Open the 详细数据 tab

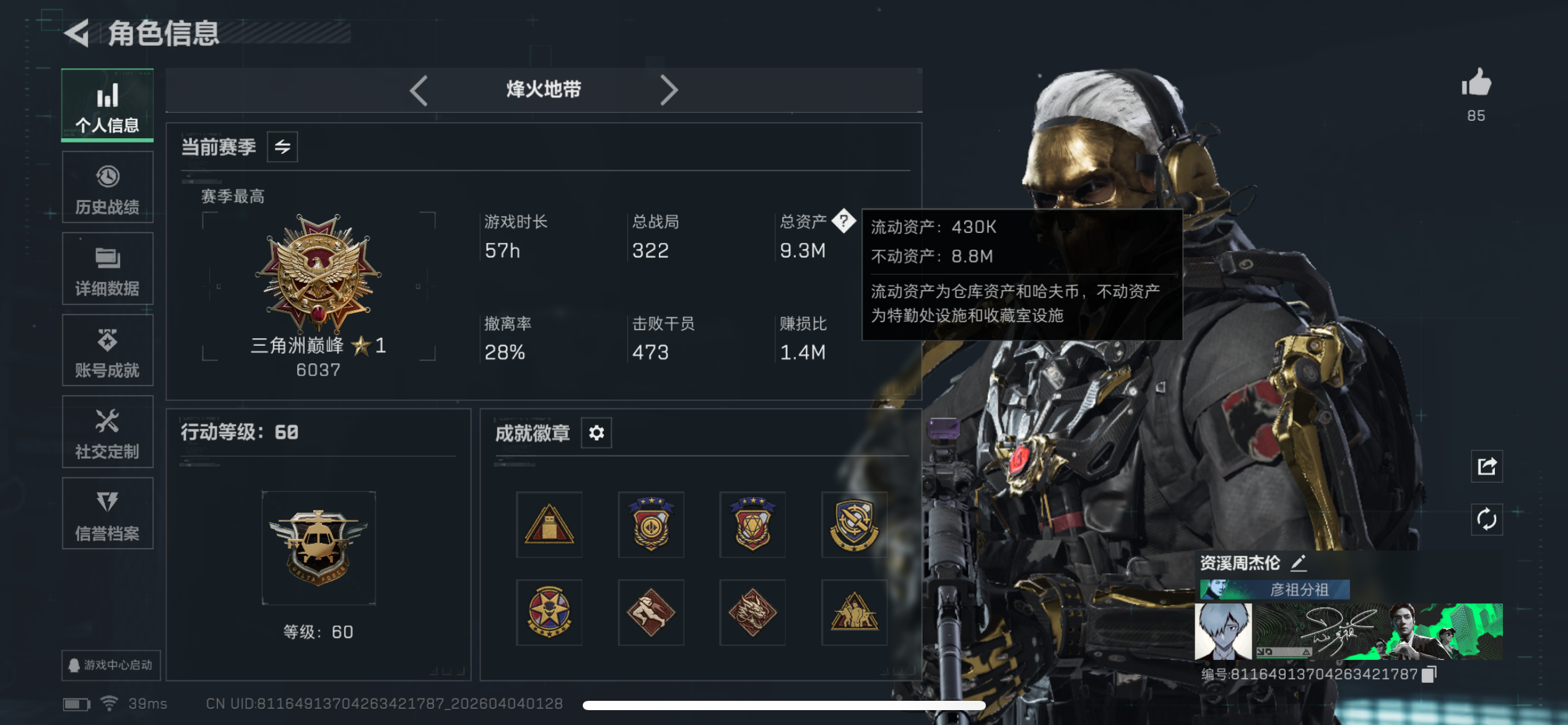tap(108, 269)
